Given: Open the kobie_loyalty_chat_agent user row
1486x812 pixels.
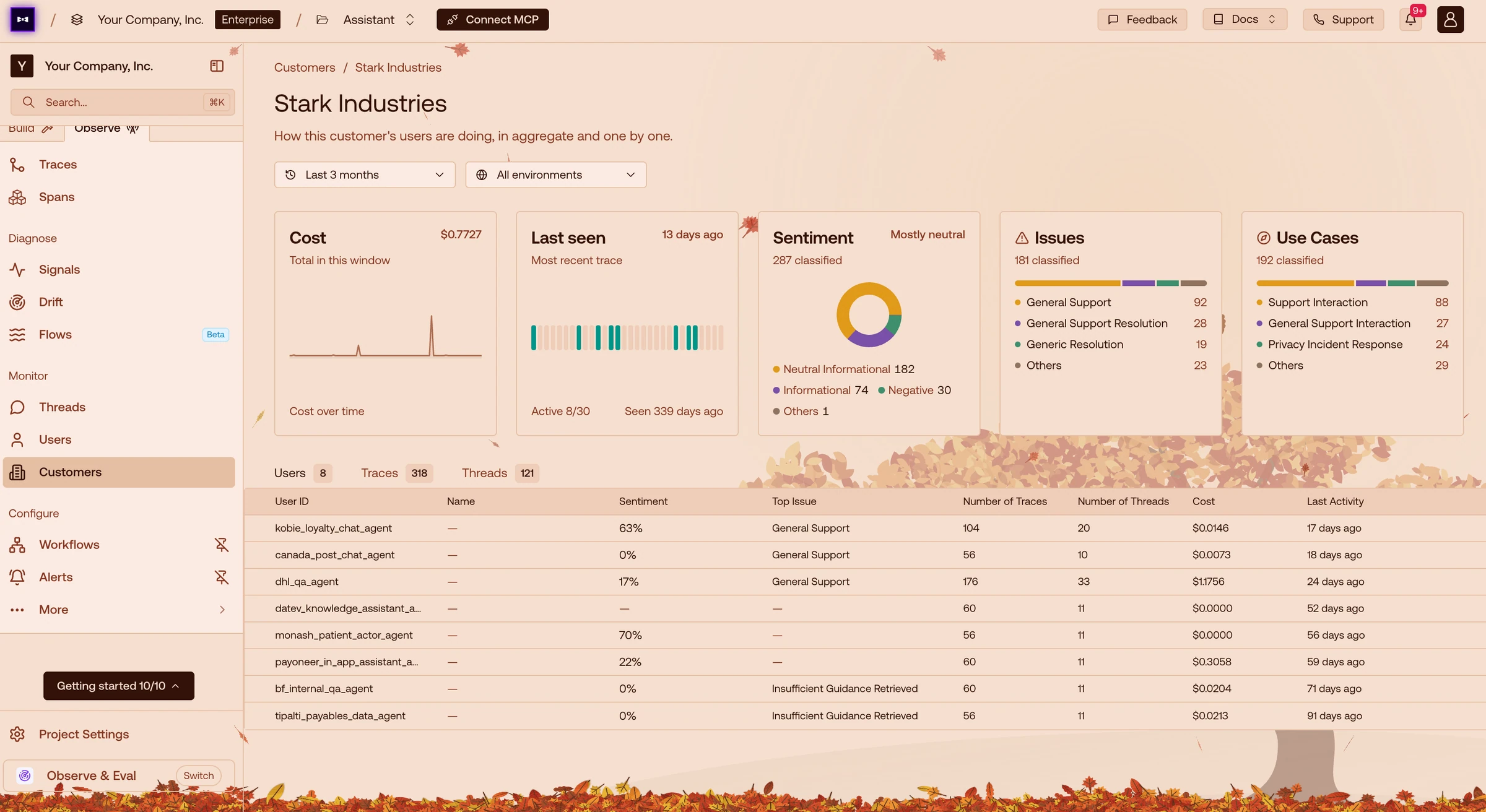Looking at the screenshot, I should coord(865,528).
